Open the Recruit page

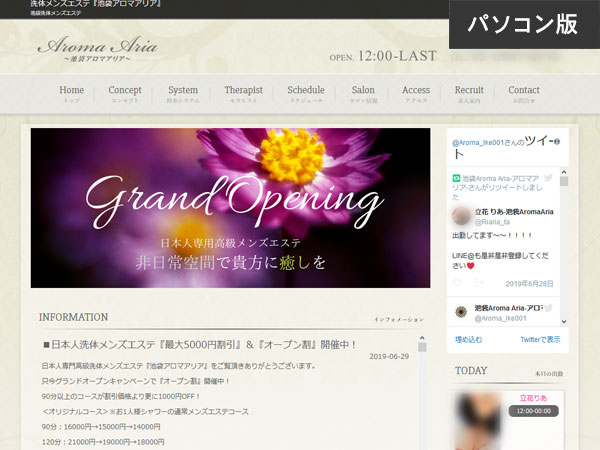tap(469, 94)
